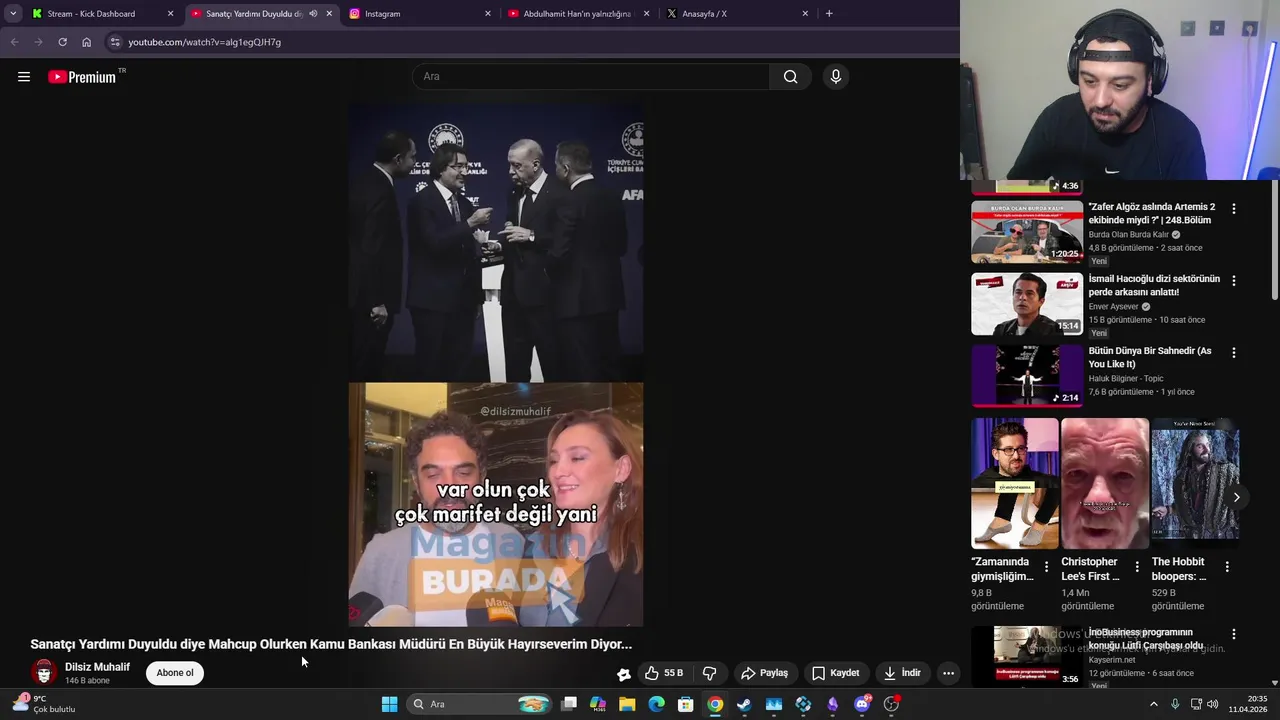Open more actions ellipsis below video
This screenshot has width=1280, height=720.
948,673
